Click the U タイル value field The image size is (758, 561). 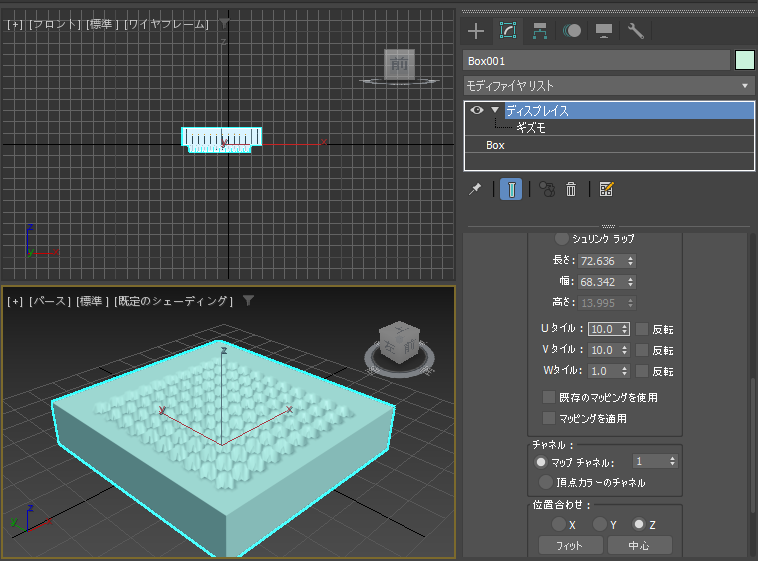[605, 329]
